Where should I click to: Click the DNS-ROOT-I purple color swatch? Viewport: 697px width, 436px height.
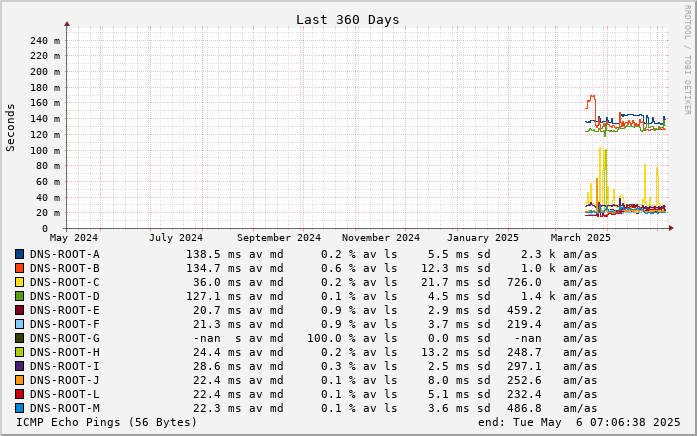click(x=20, y=366)
